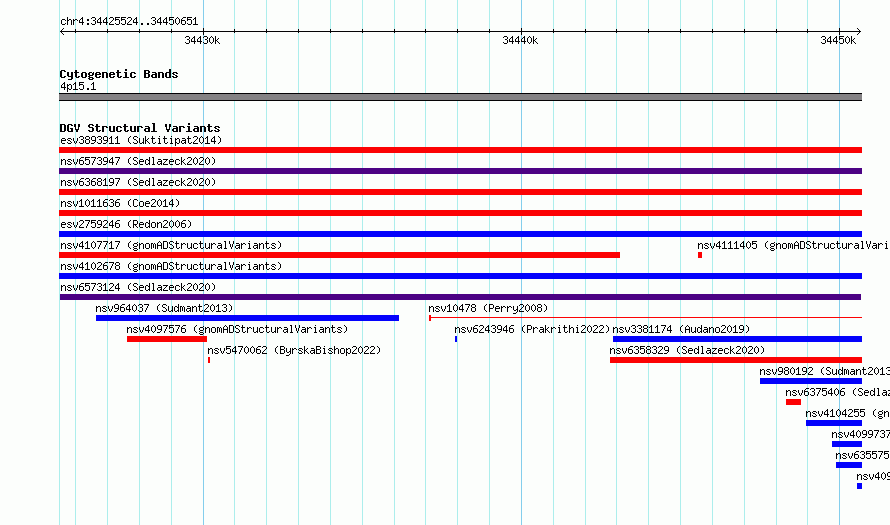Click the esv3893911 (Suktitipat2014) variant label
Viewport: 890px width, 525px height.
click(x=141, y=140)
